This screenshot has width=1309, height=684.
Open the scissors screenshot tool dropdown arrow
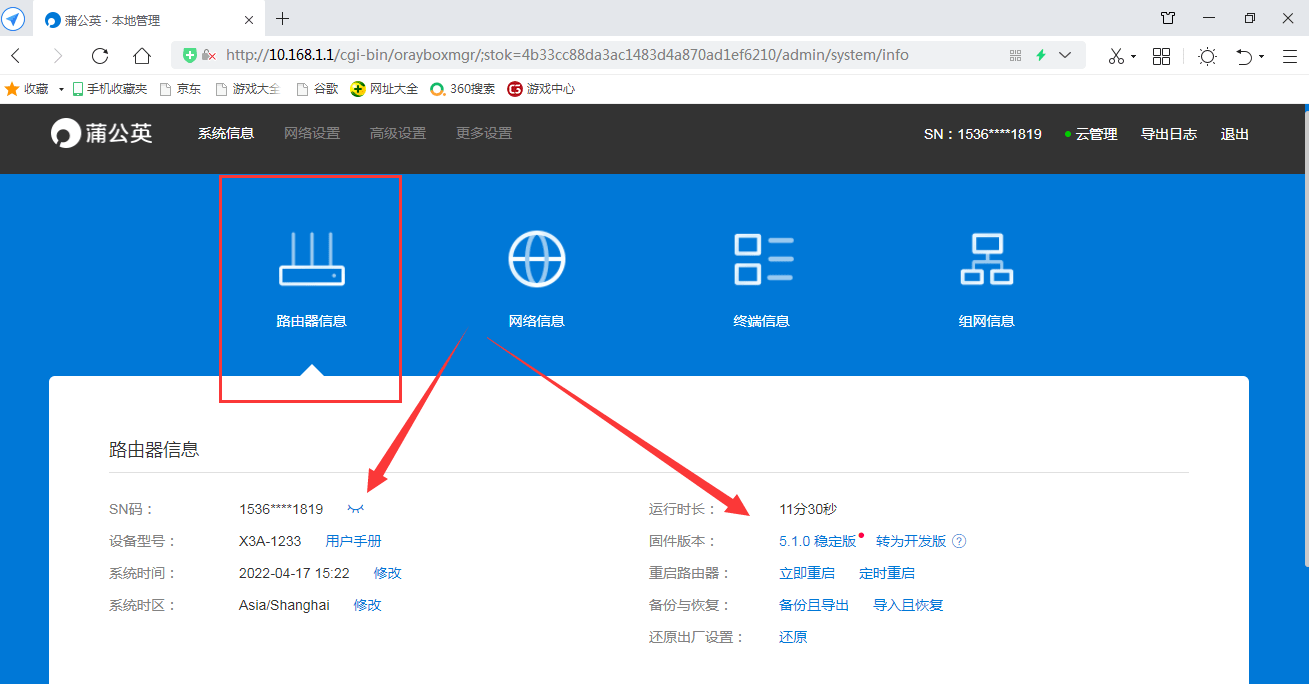(1133, 57)
